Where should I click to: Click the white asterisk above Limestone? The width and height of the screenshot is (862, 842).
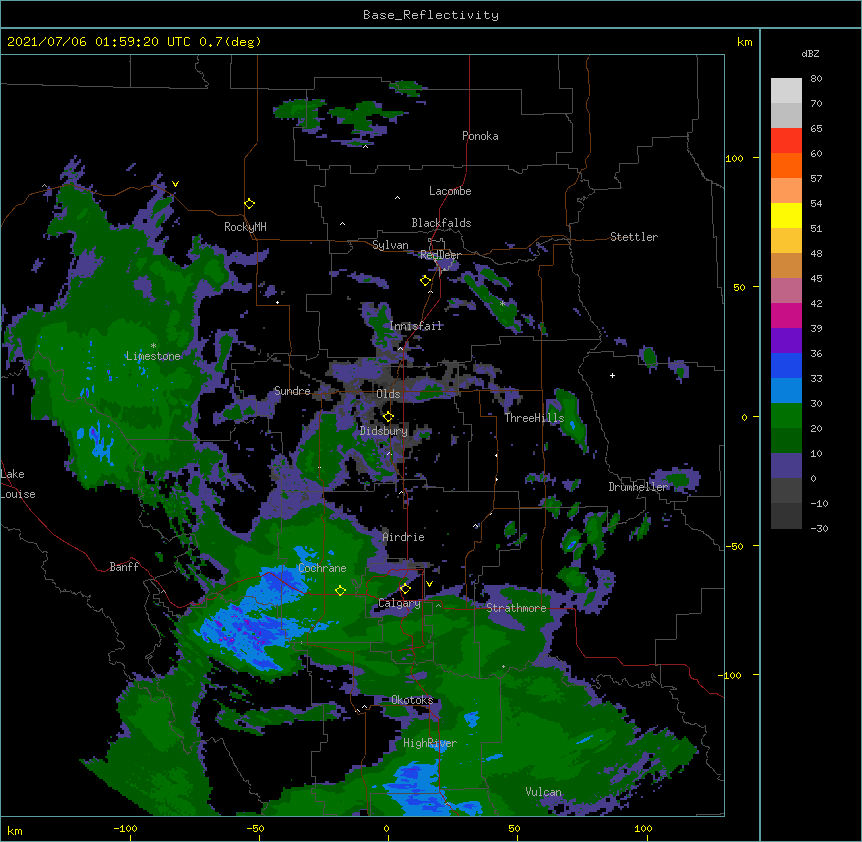tap(153, 346)
